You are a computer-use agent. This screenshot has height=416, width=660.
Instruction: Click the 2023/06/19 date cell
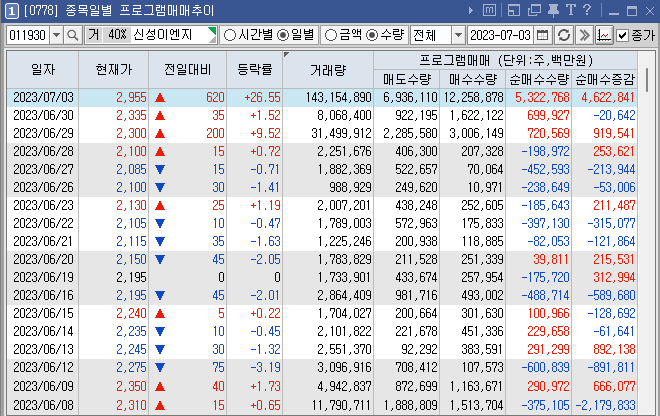click(43, 277)
